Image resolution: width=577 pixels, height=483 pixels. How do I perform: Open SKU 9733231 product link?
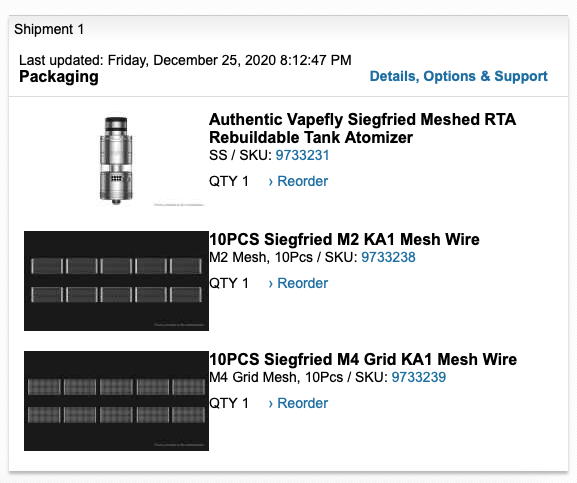(302, 155)
